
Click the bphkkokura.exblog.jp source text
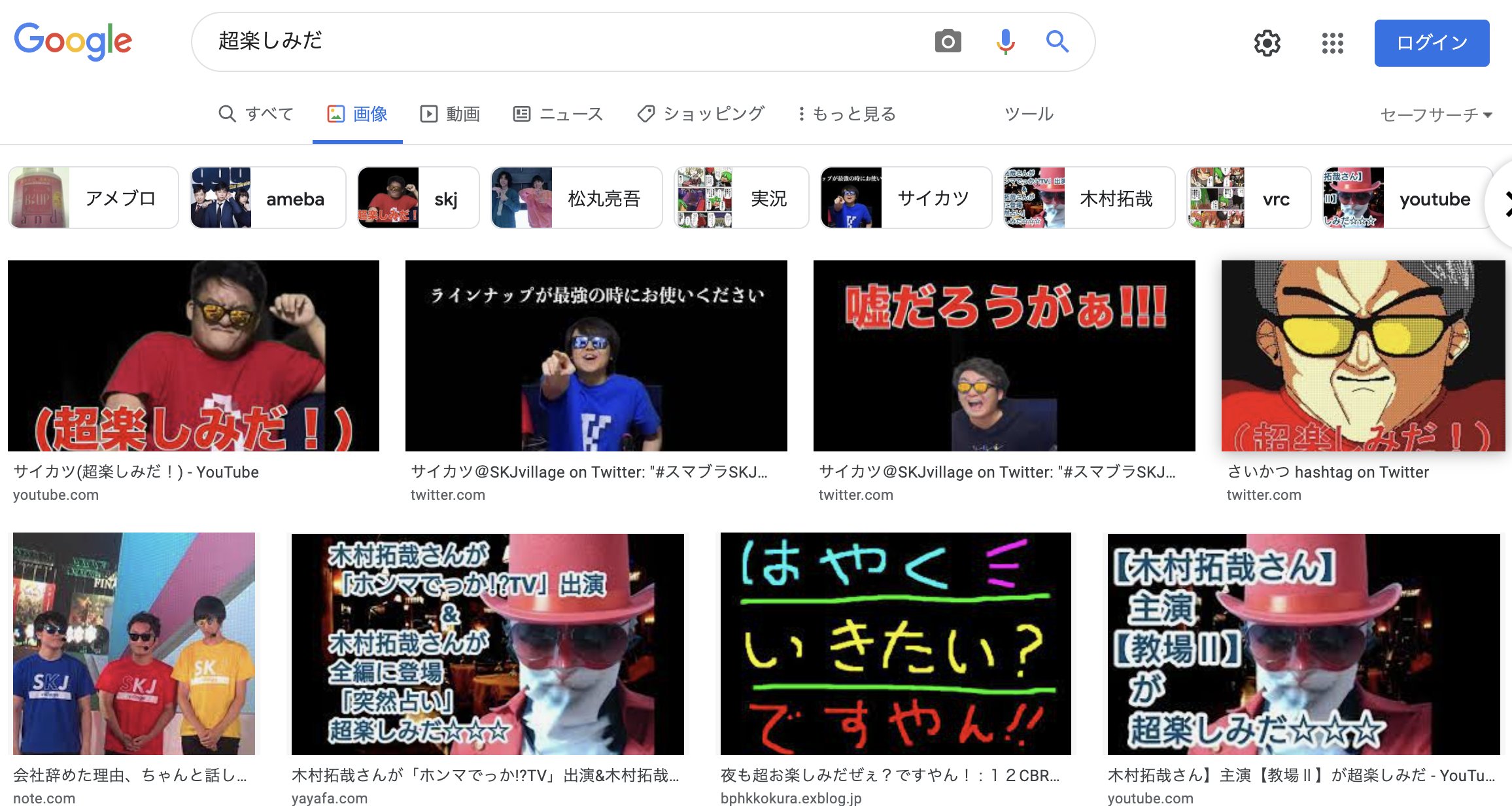(x=791, y=798)
